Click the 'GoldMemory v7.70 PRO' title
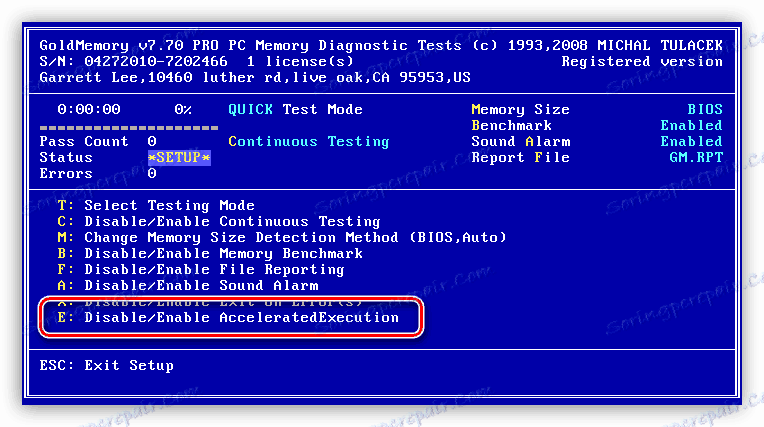Image resolution: width=764 pixels, height=427 pixels. [129, 46]
